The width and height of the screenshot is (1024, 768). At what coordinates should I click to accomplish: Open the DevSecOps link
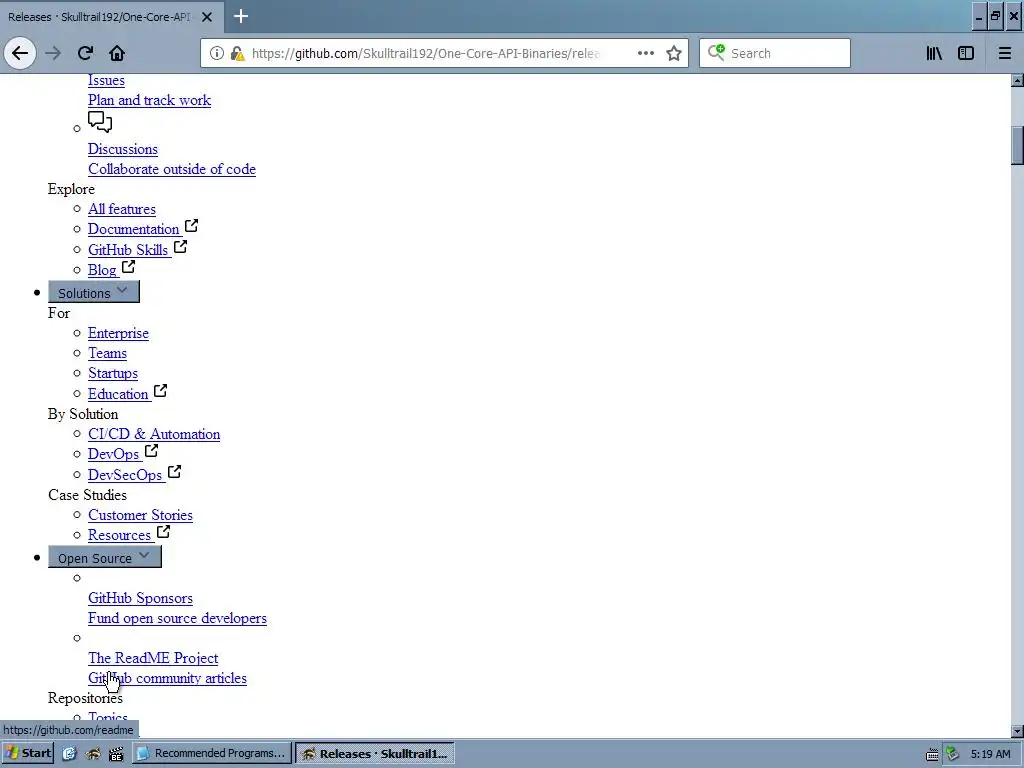pyautogui.click(x=125, y=475)
